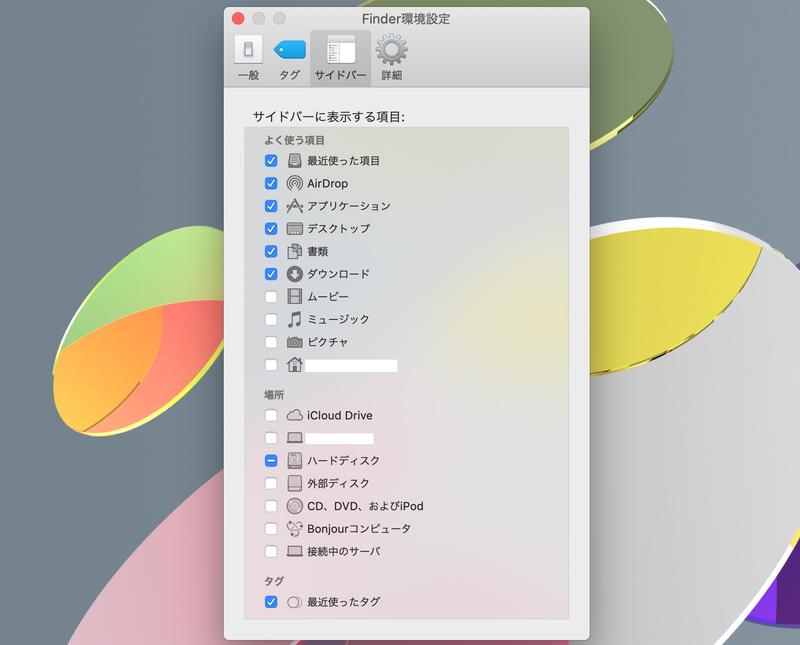The width and height of the screenshot is (800, 645).
Task: Click the 'AirDrop' label text
Action: [x=328, y=183]
